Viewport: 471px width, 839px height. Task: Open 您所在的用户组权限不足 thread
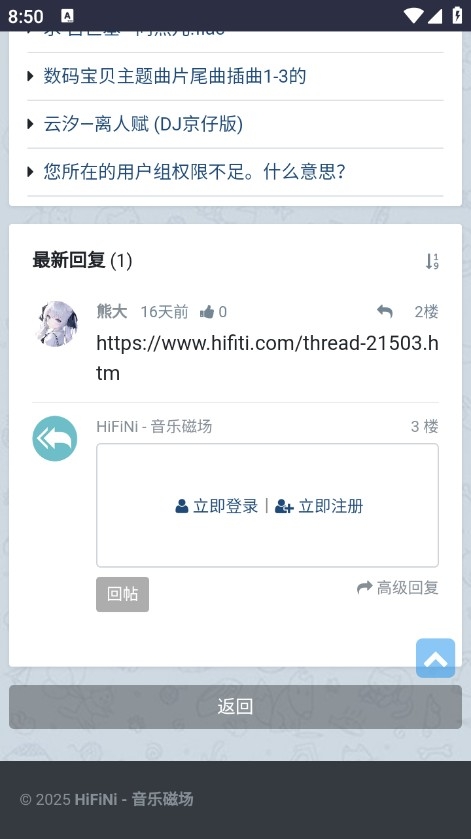coord(194,172)
